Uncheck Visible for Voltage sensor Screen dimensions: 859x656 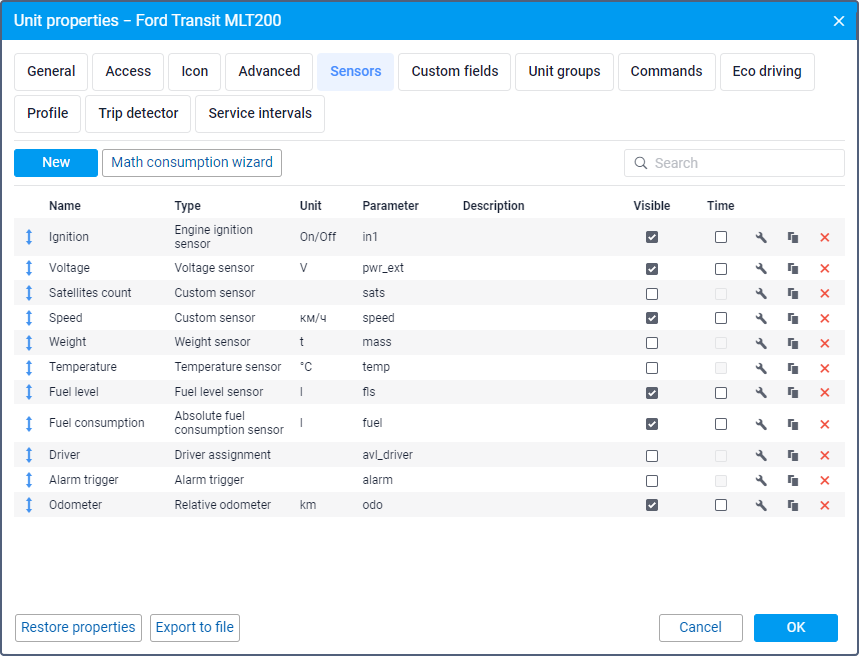tap(652, 269)
